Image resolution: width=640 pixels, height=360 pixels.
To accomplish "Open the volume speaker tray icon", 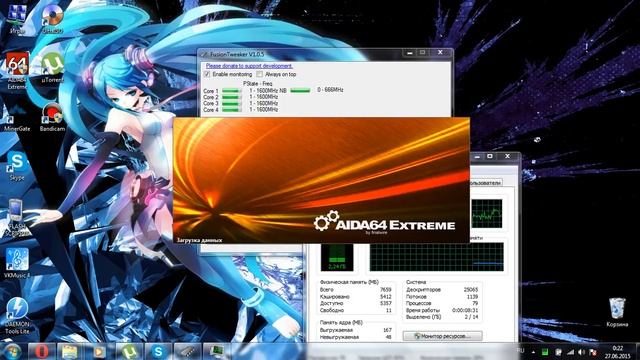I will coord(582,352).
